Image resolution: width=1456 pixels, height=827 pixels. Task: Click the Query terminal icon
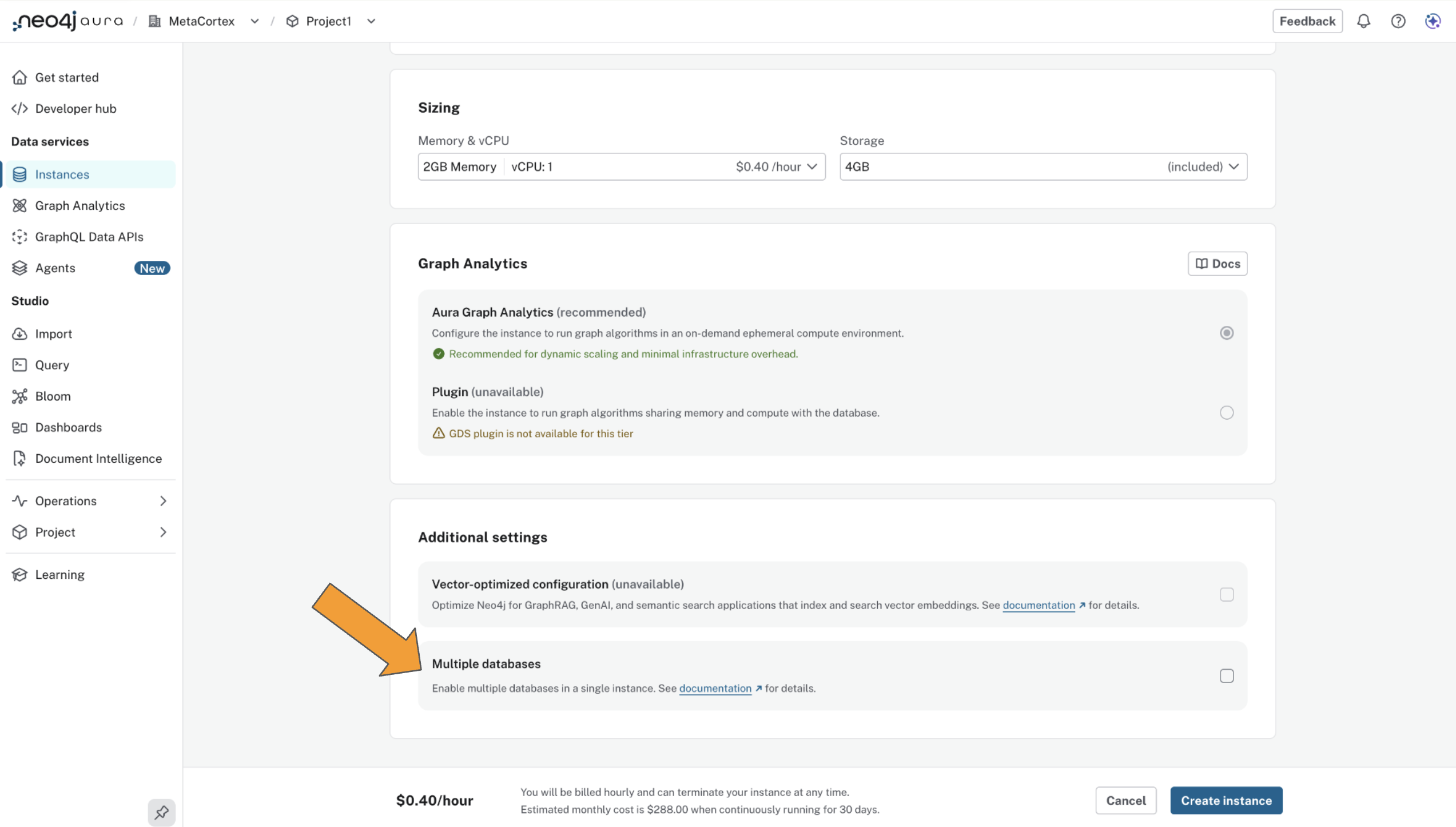tap(19, 365)
